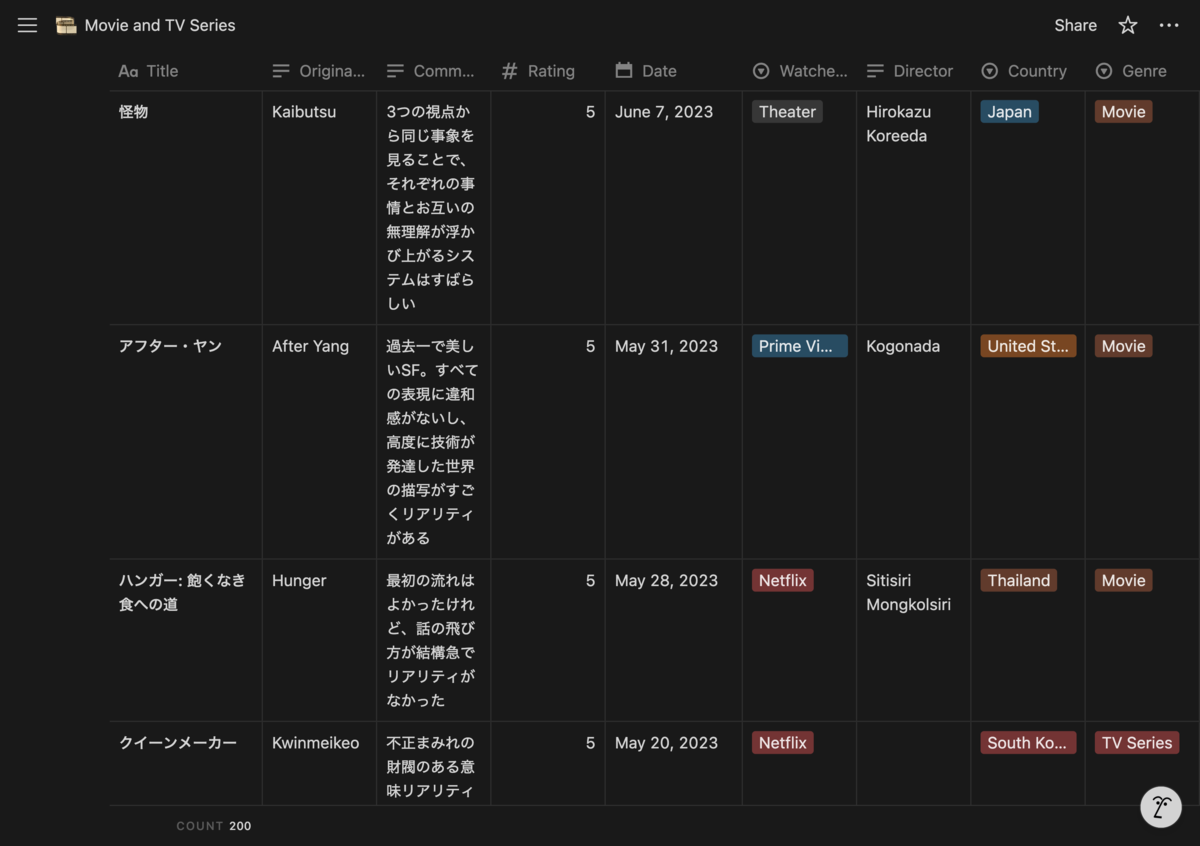Image resolution: width=1200 pixels, height=846 pixels.
Task: Select the comment cell in the Hunger row
Action: (433, 640)
